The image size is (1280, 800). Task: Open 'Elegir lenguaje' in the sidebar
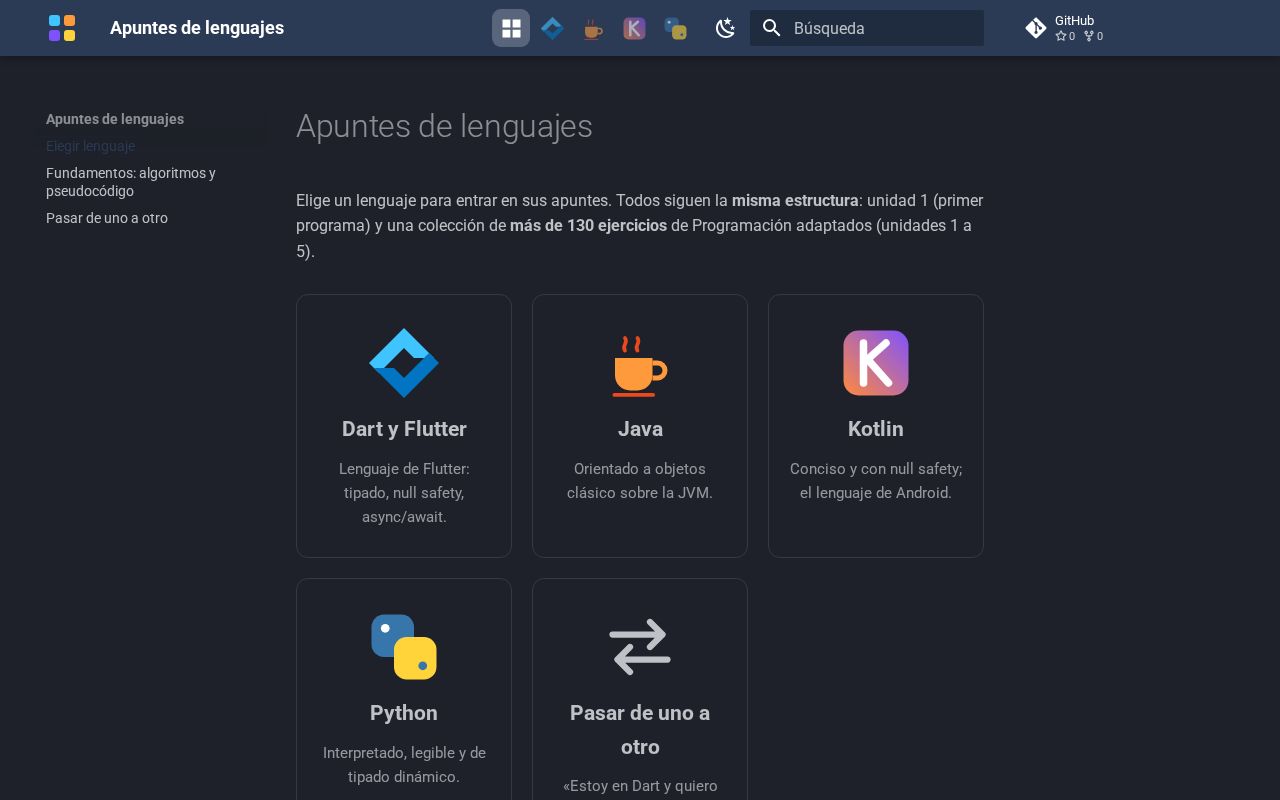(x=90, y=146)
